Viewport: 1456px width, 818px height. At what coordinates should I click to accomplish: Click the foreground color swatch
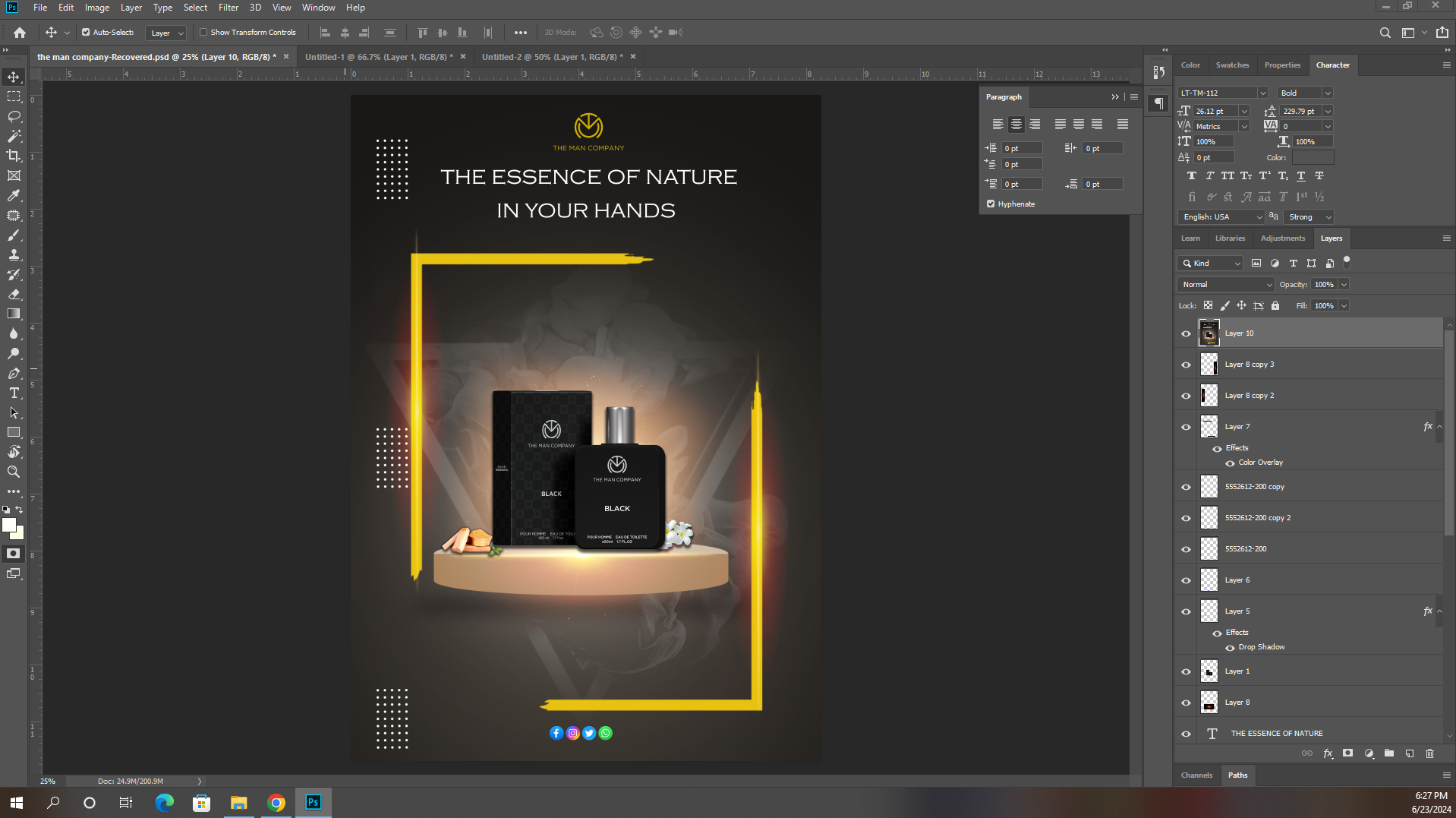coord(9,525)
